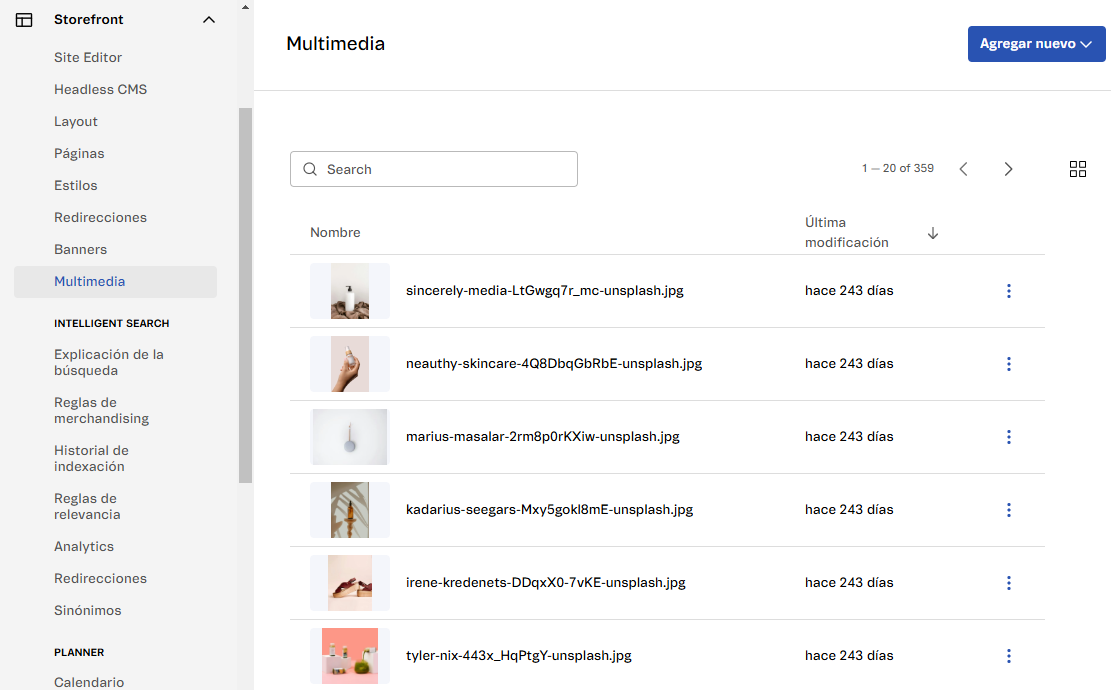The height and width of the screenshot is (690, 1111).
Task: Go to previous page of media
Action: [x=963, y=169]
